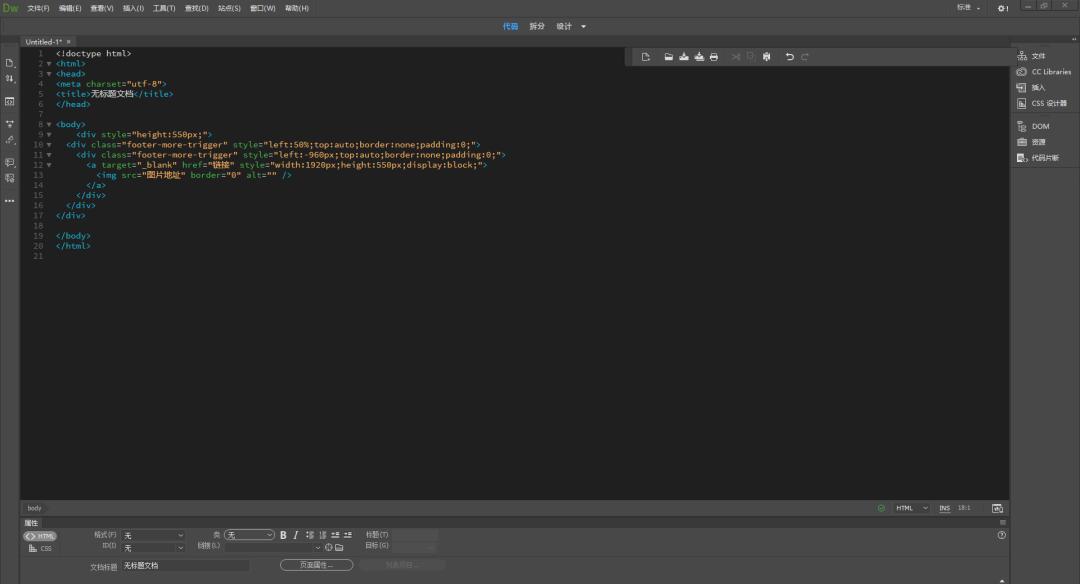Click the undo arrow in standard toolbar
Image resolution: width=1080 pixels, height=584 pixels.
(x=790, y=57)
